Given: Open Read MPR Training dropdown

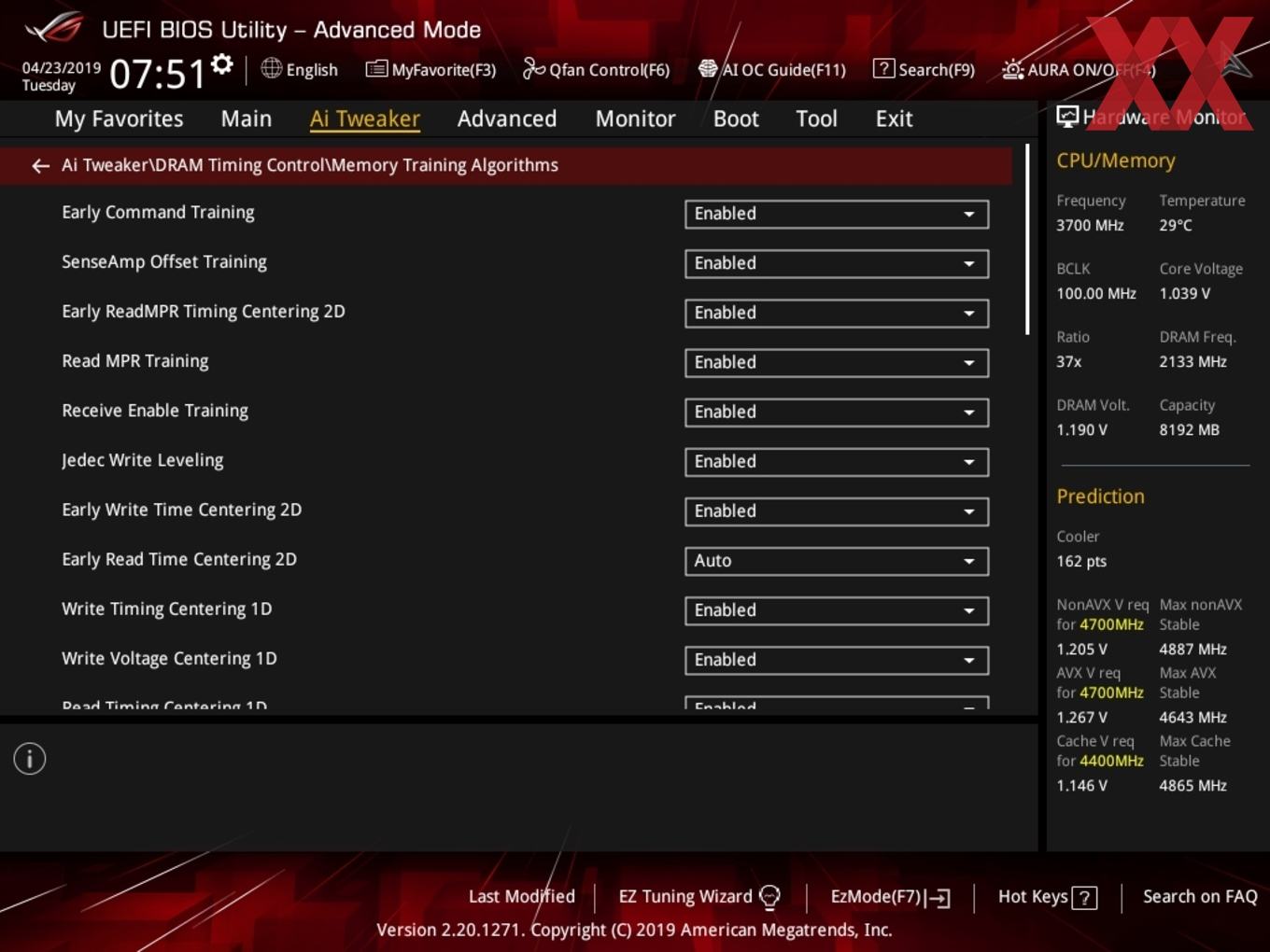Looking at the screenshot, I should [x=837, y=362].
